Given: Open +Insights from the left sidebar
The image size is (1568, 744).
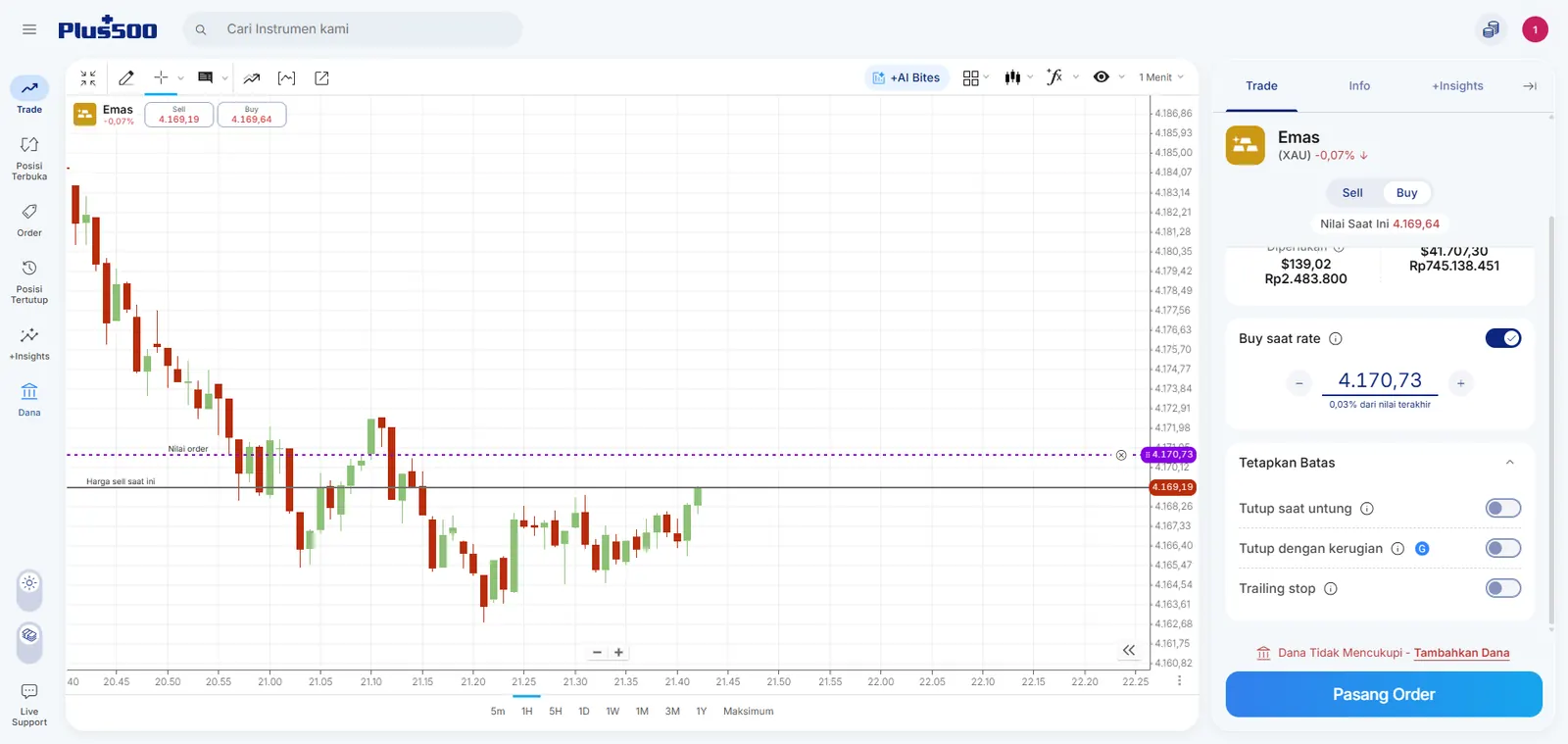Looking at the screenshot, I should pos(29,343).
